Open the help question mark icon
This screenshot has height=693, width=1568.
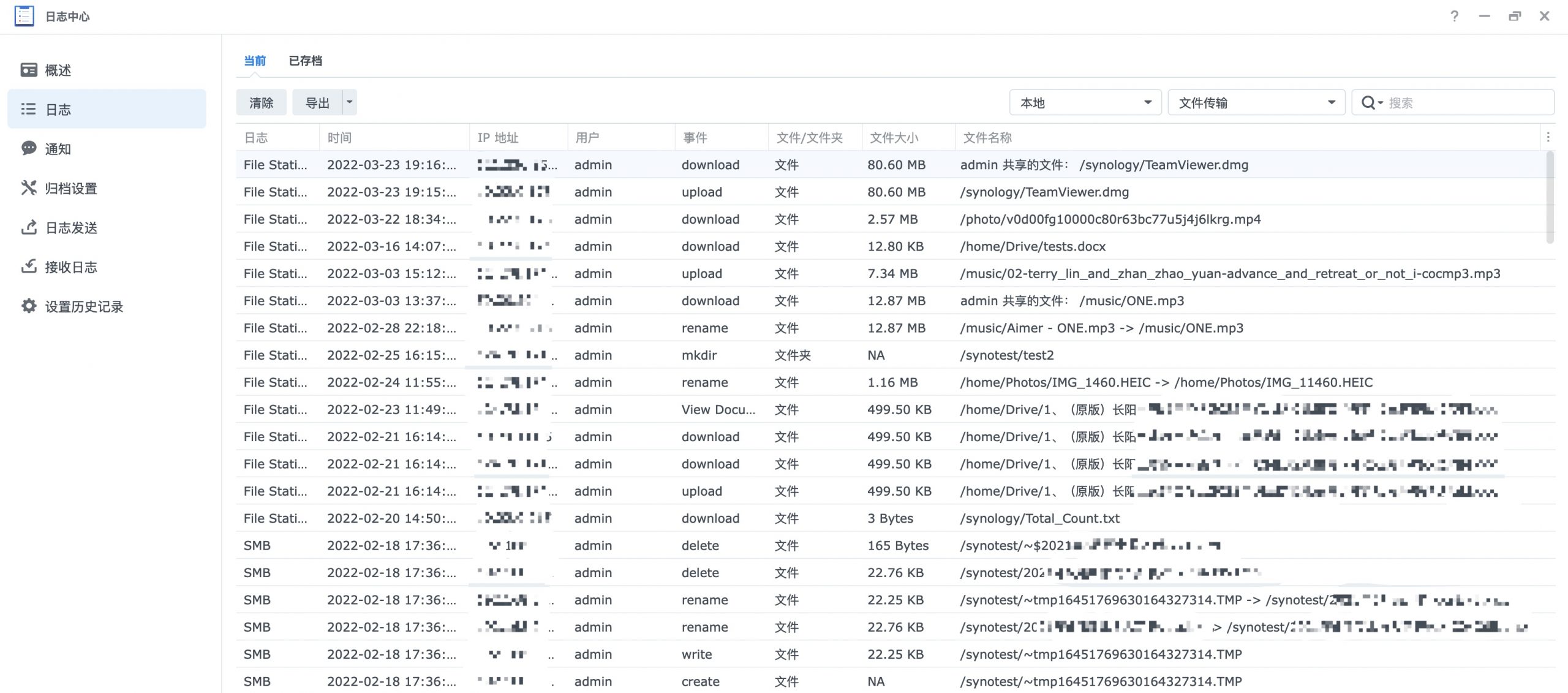[1454, 16]
